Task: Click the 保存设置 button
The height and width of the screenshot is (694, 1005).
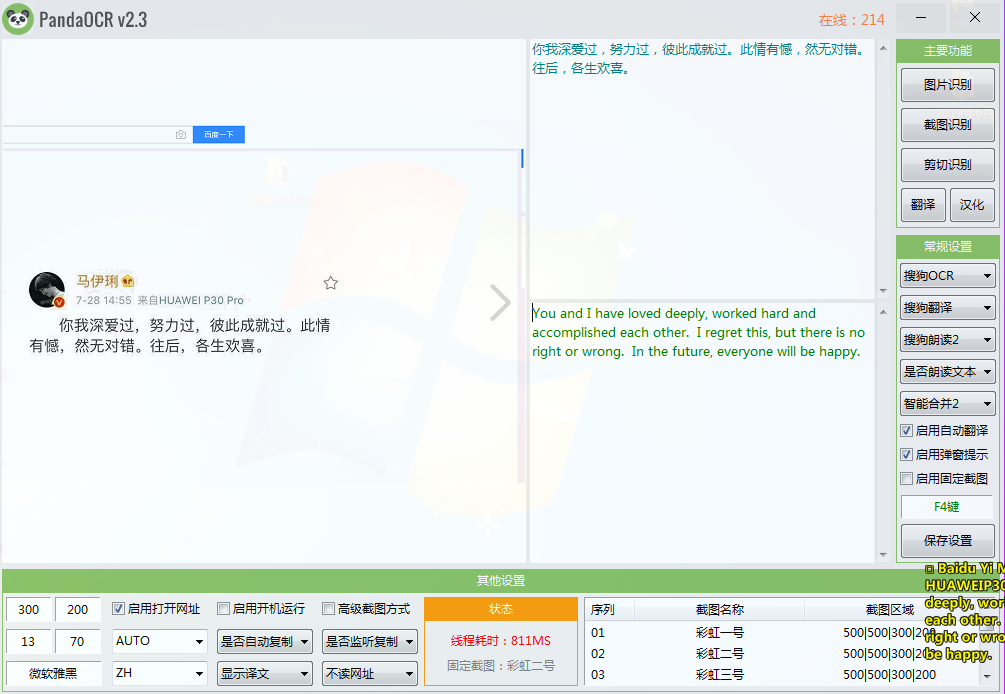Action: pyautogui.click(x=947, y=540)
